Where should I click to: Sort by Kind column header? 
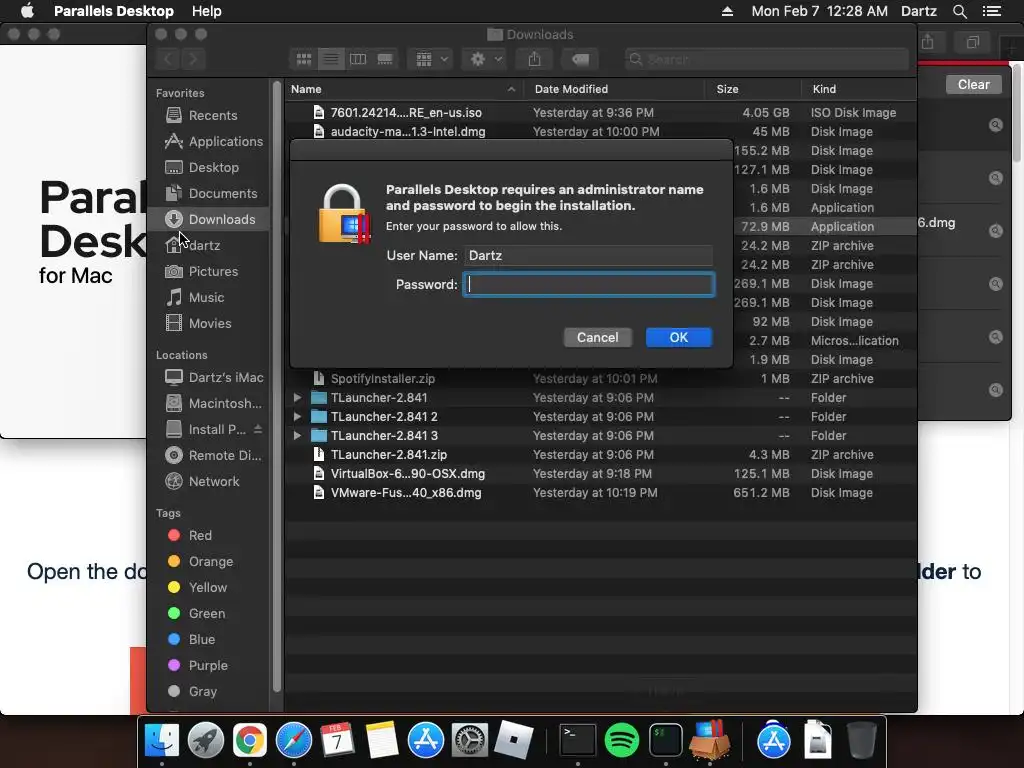(859, 89)
